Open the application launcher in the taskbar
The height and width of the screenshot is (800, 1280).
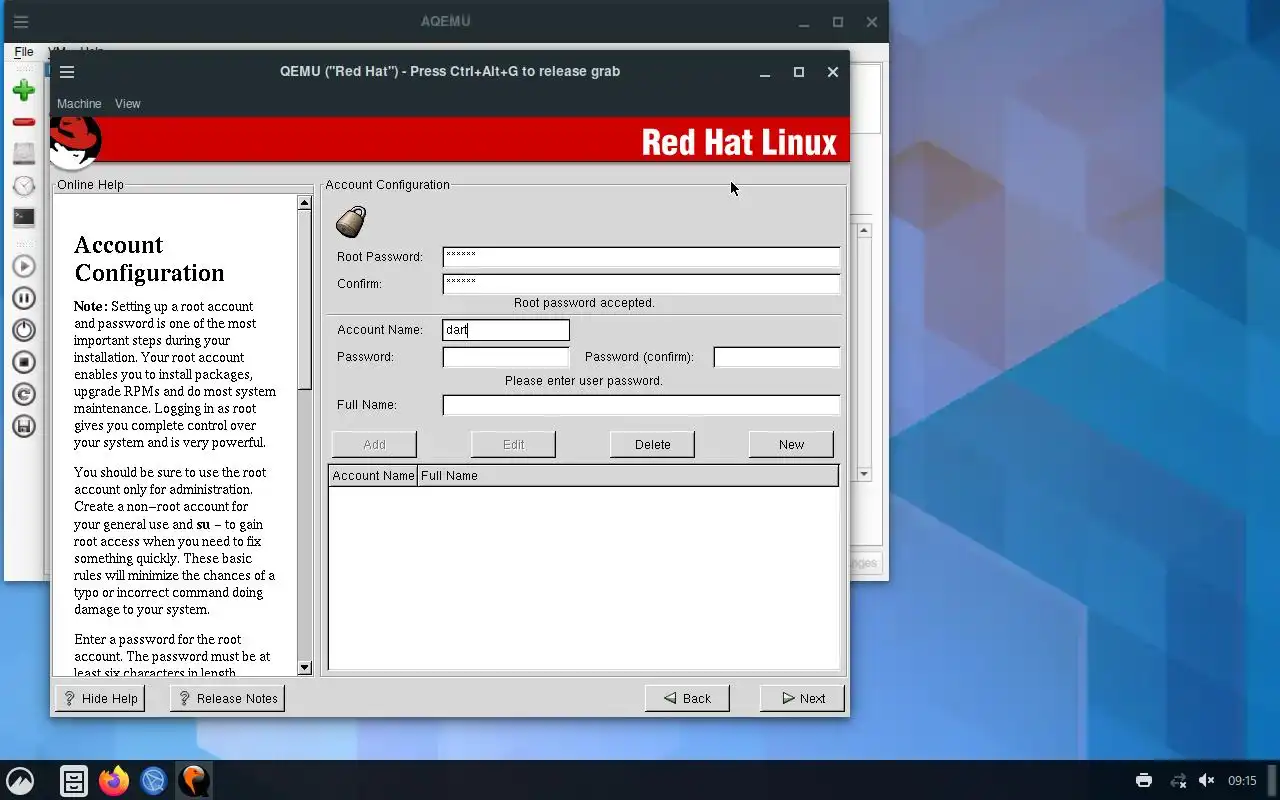click(x=20, y=781)
